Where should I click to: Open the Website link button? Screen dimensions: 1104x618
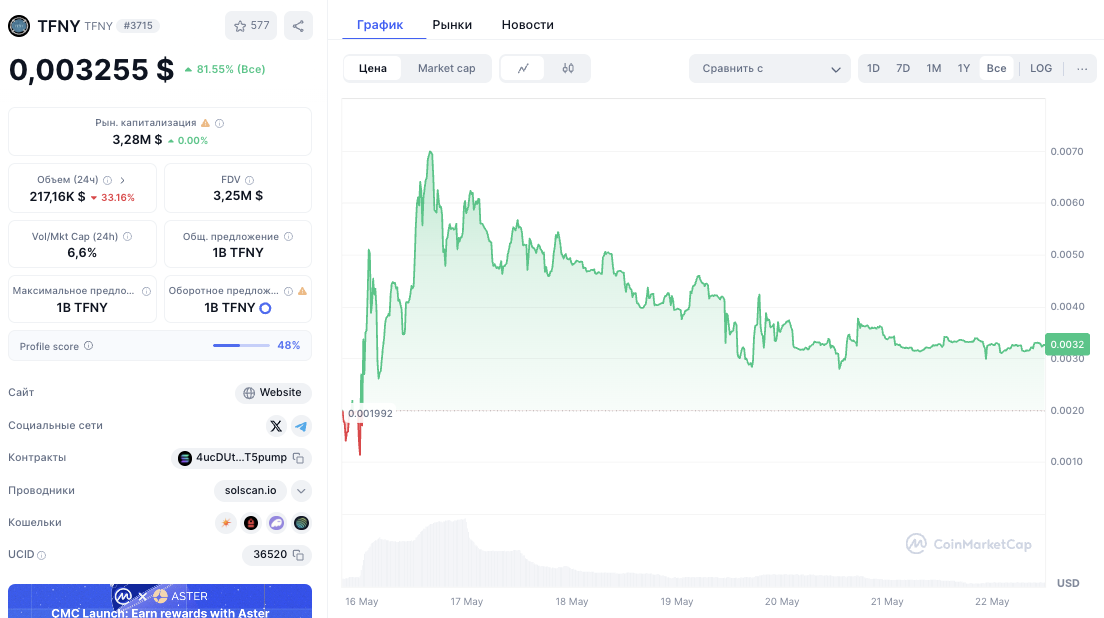click(x=273, y=393)
